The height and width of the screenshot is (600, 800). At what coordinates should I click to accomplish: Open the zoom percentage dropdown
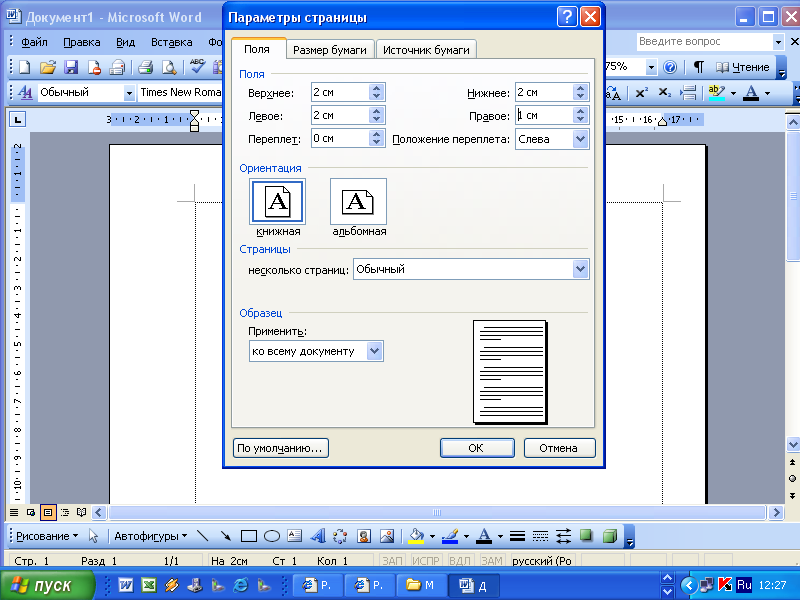pyautogui.click(x=651, y=67)
